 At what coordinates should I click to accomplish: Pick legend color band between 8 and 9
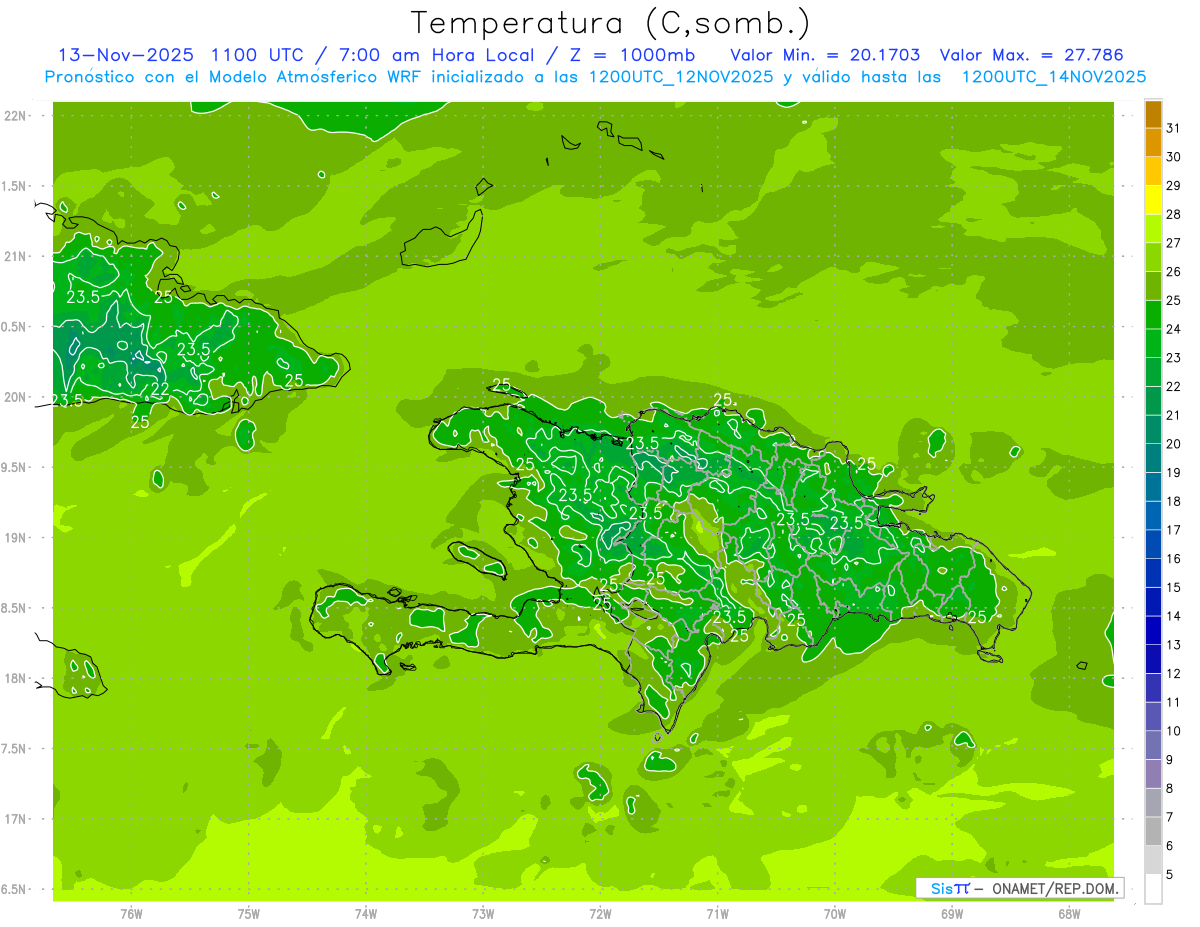tap(1153, 775)
